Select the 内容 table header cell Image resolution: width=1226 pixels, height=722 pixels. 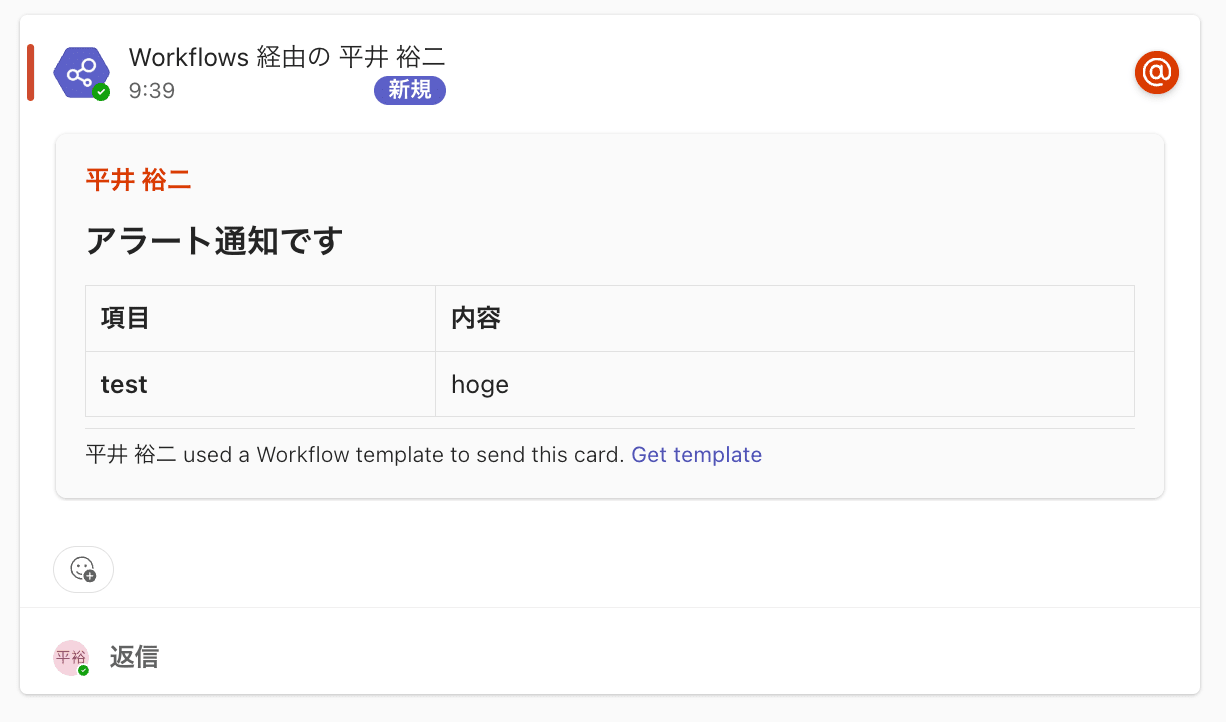(785, 319)
